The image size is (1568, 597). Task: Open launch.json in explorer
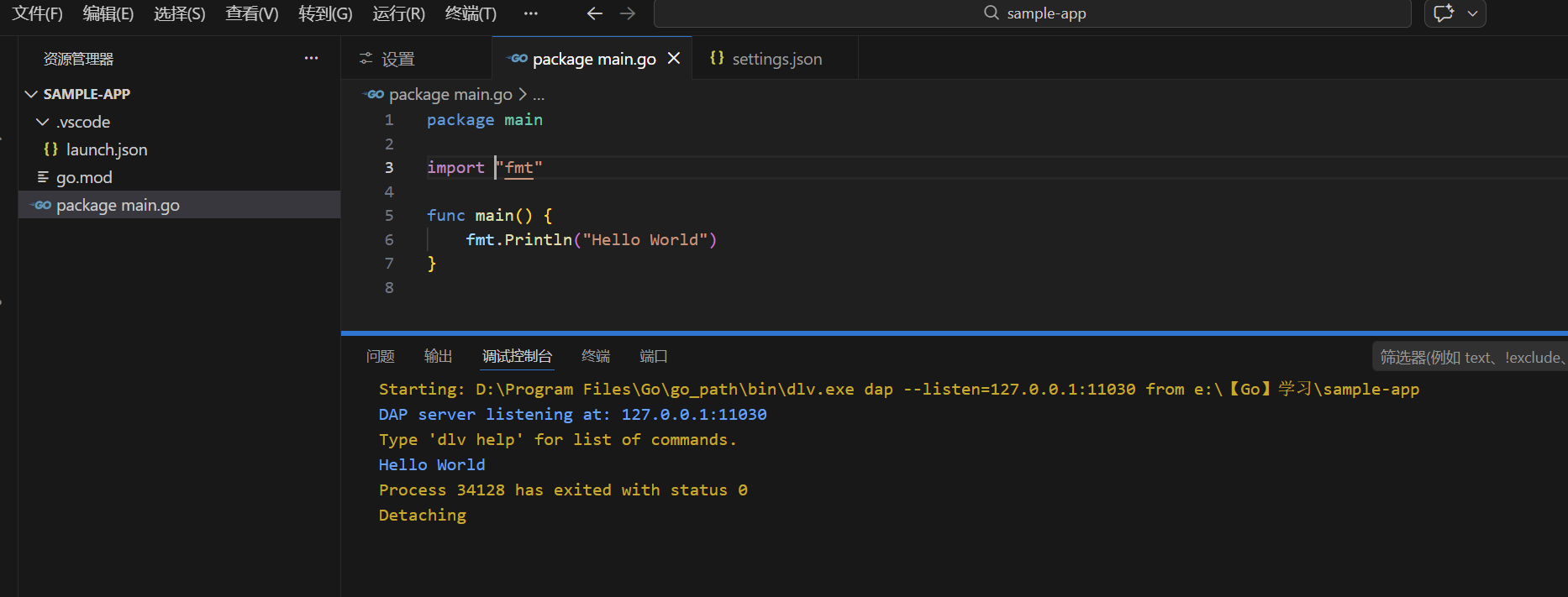[x=106, y=149]
